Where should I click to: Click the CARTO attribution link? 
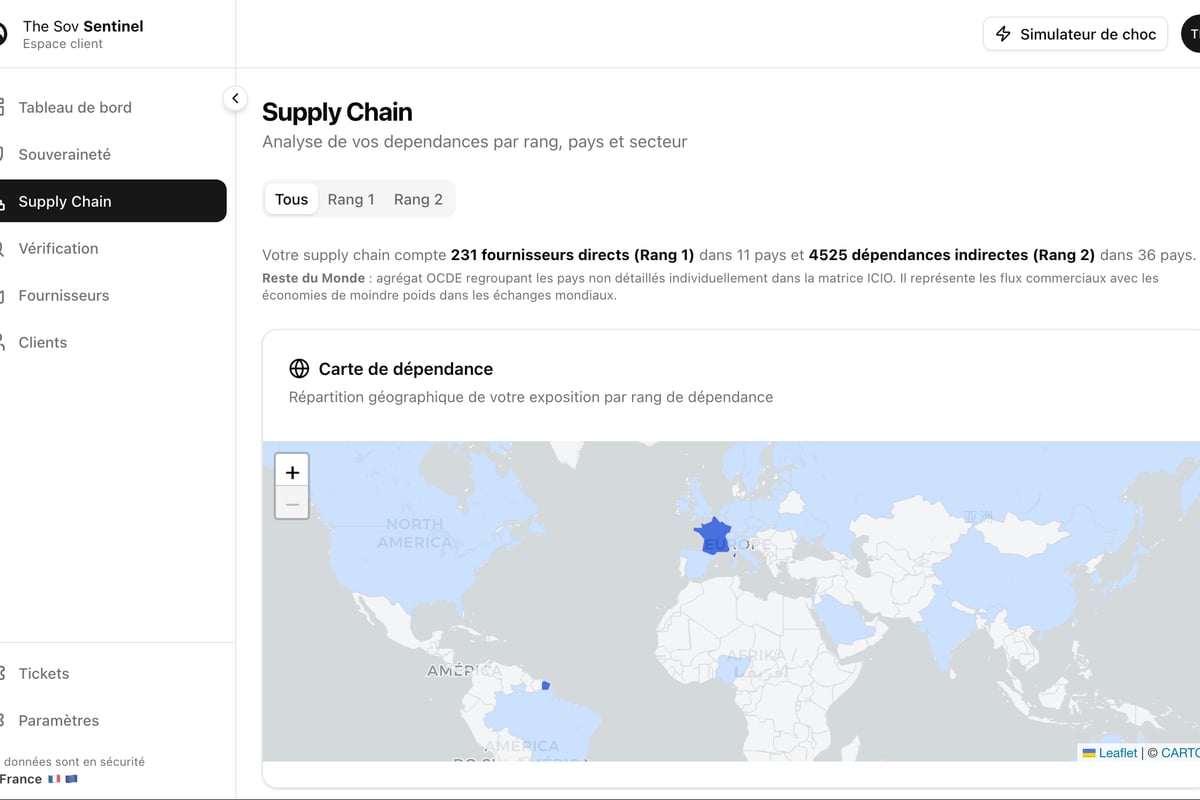1180,752
